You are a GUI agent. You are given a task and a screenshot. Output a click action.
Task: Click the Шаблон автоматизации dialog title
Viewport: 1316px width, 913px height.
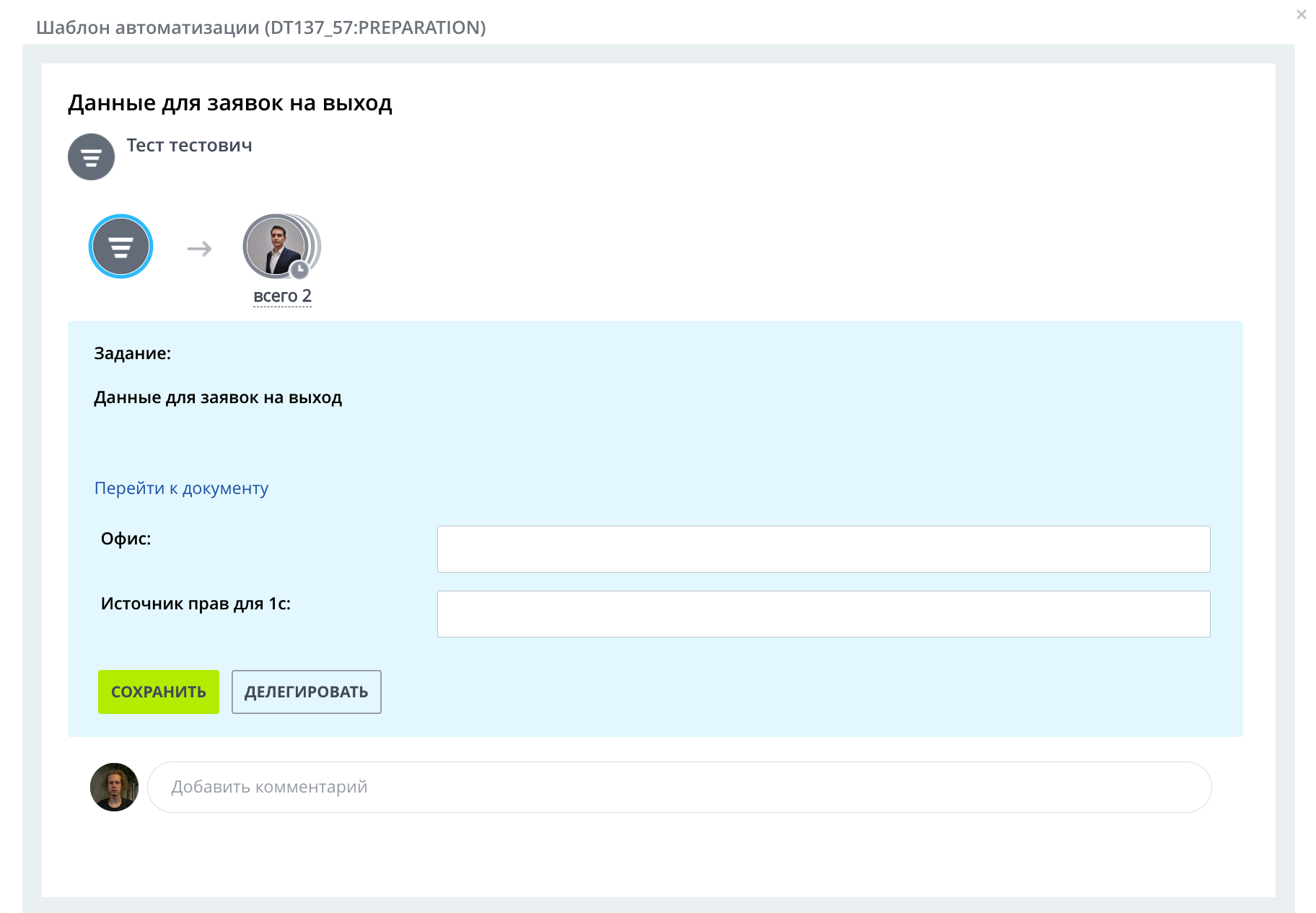pos(260,27)
